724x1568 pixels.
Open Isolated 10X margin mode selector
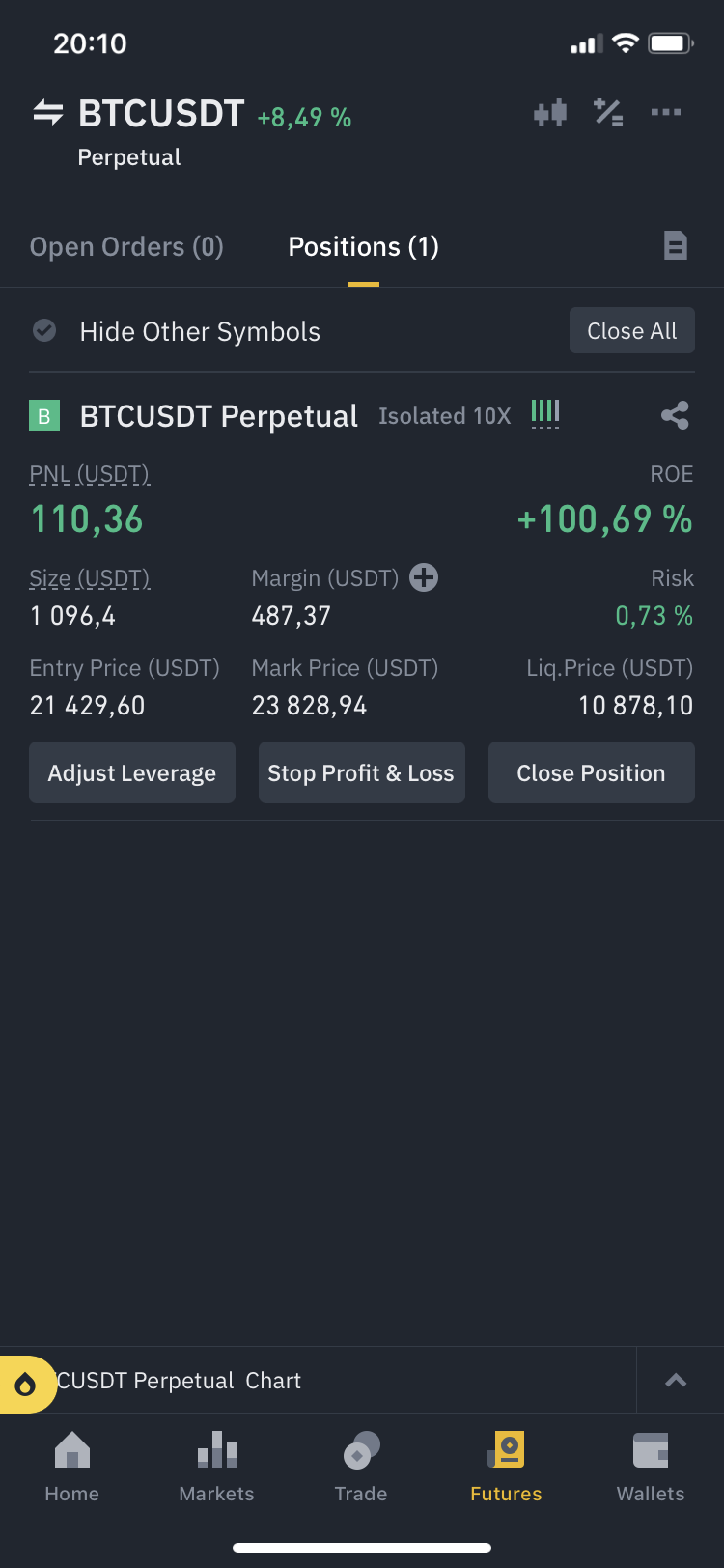(x=444, y=416)
